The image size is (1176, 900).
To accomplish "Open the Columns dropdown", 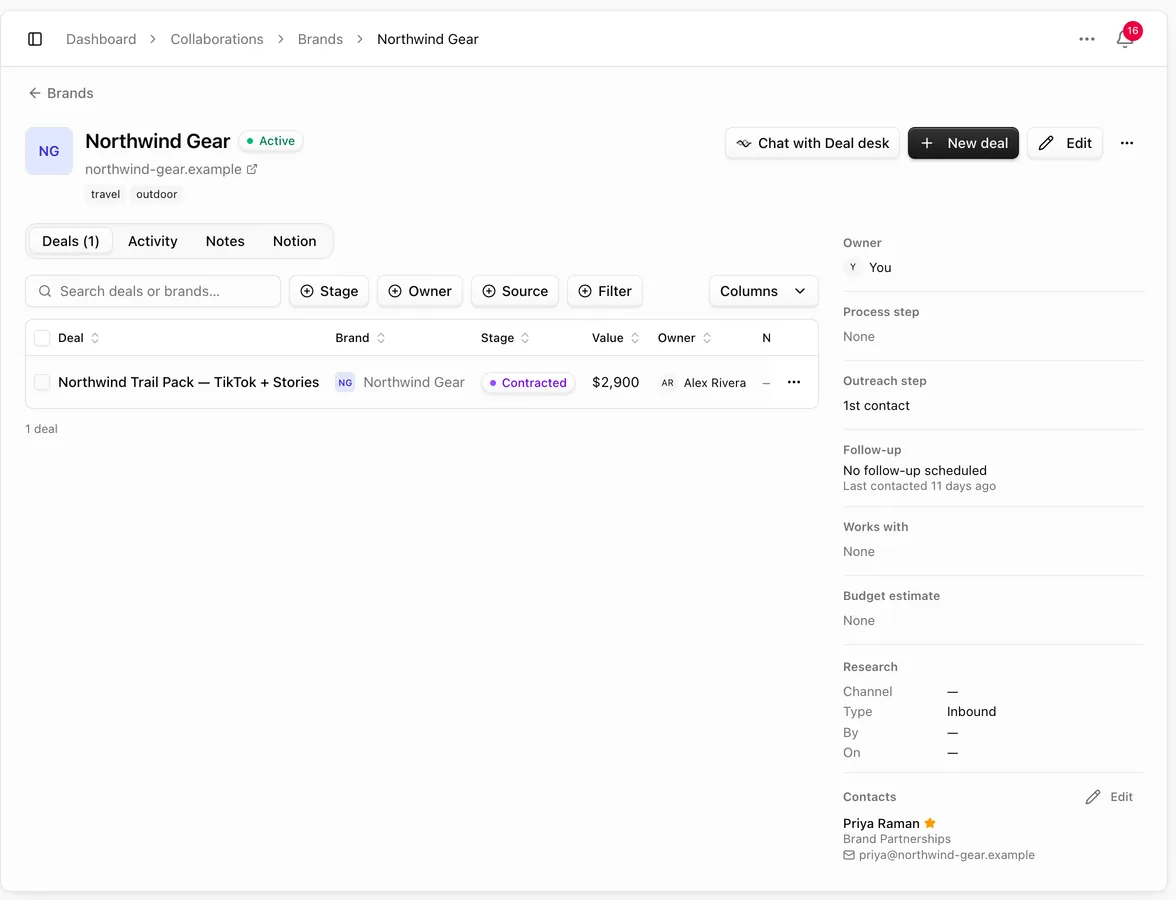I will (764, 291).
